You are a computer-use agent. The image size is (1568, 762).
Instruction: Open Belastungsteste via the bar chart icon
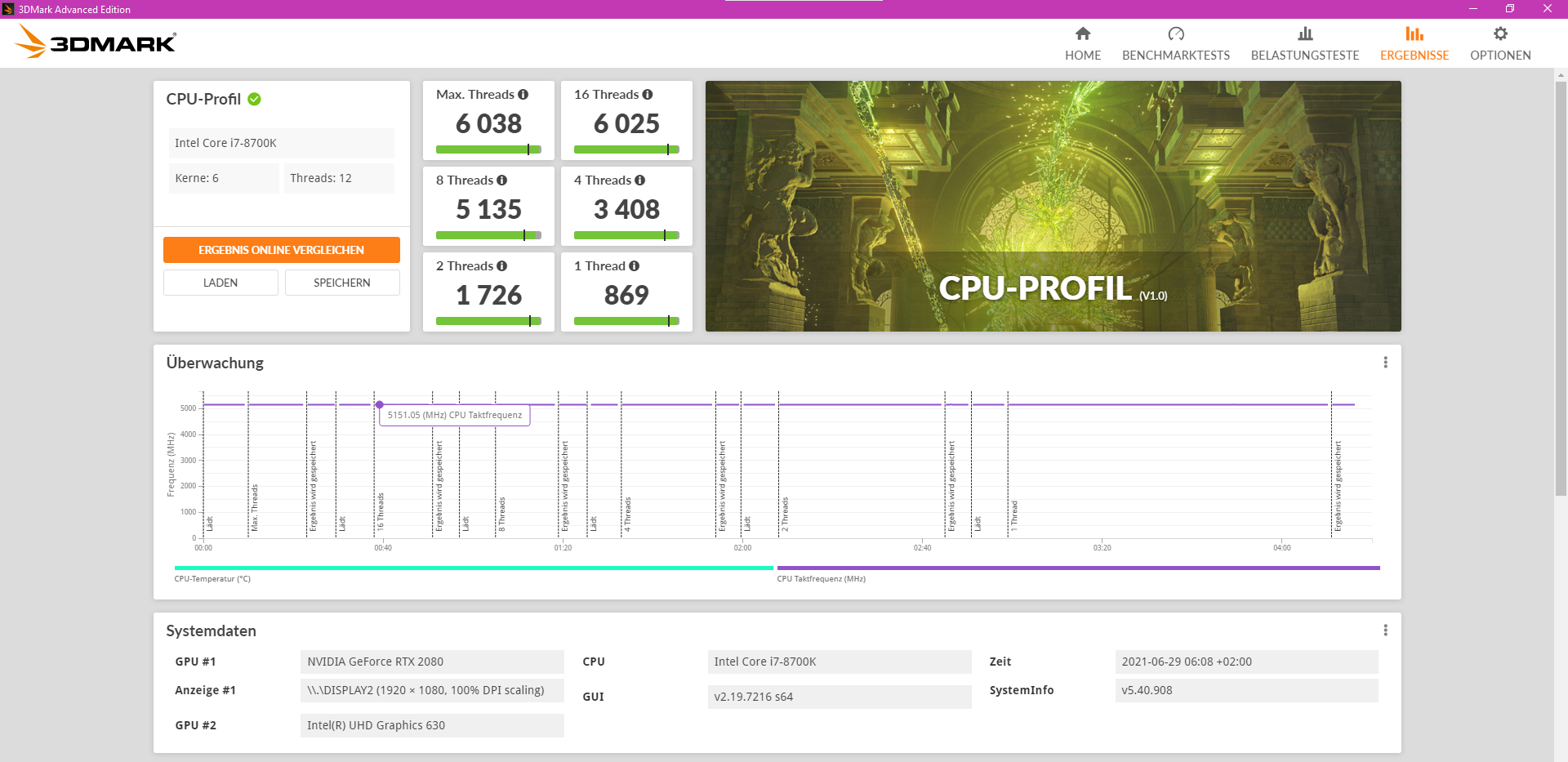tap(1304, 34)
